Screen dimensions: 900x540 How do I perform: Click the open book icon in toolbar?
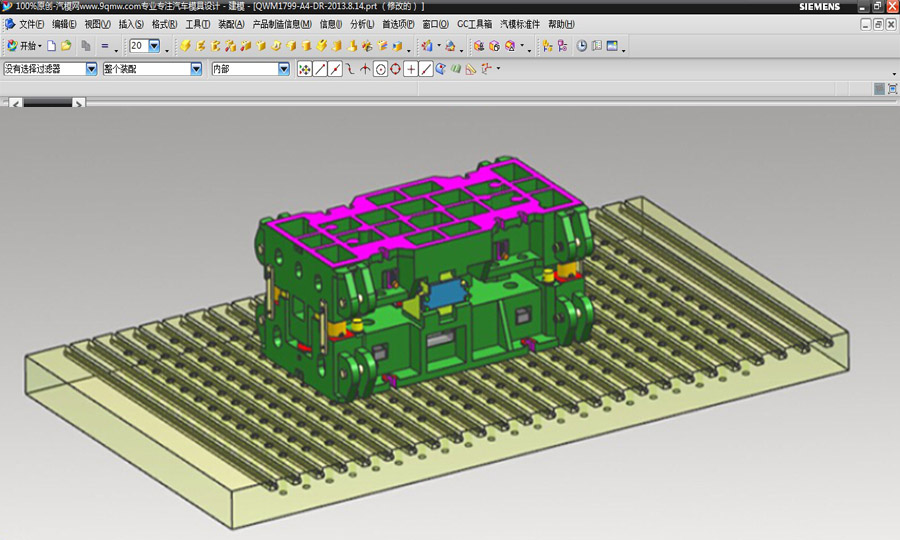pos(597,46)
